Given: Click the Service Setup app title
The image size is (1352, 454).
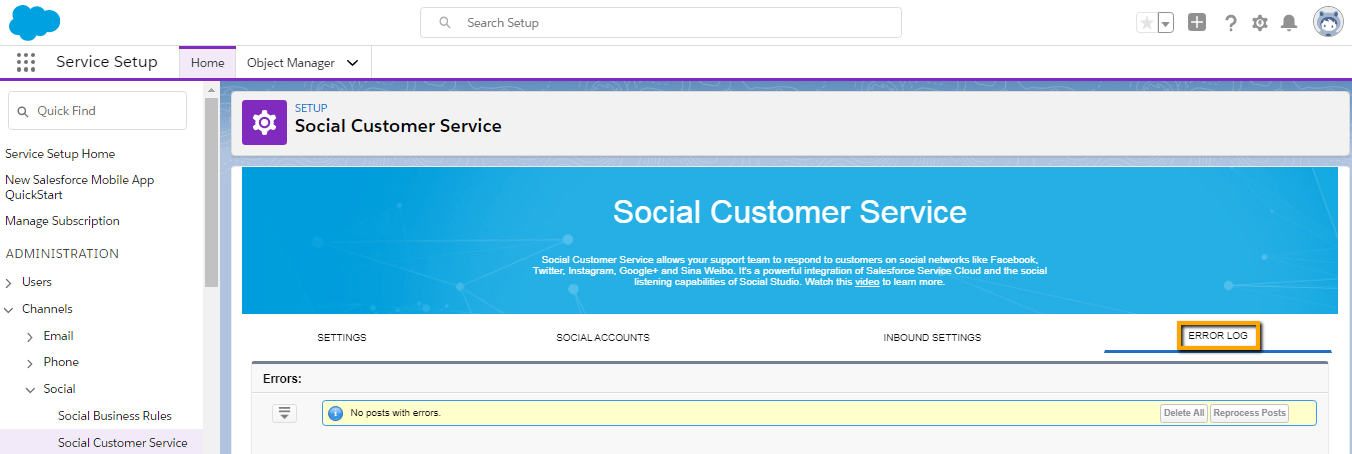Looking at the screenshot, I should point(107,62).
